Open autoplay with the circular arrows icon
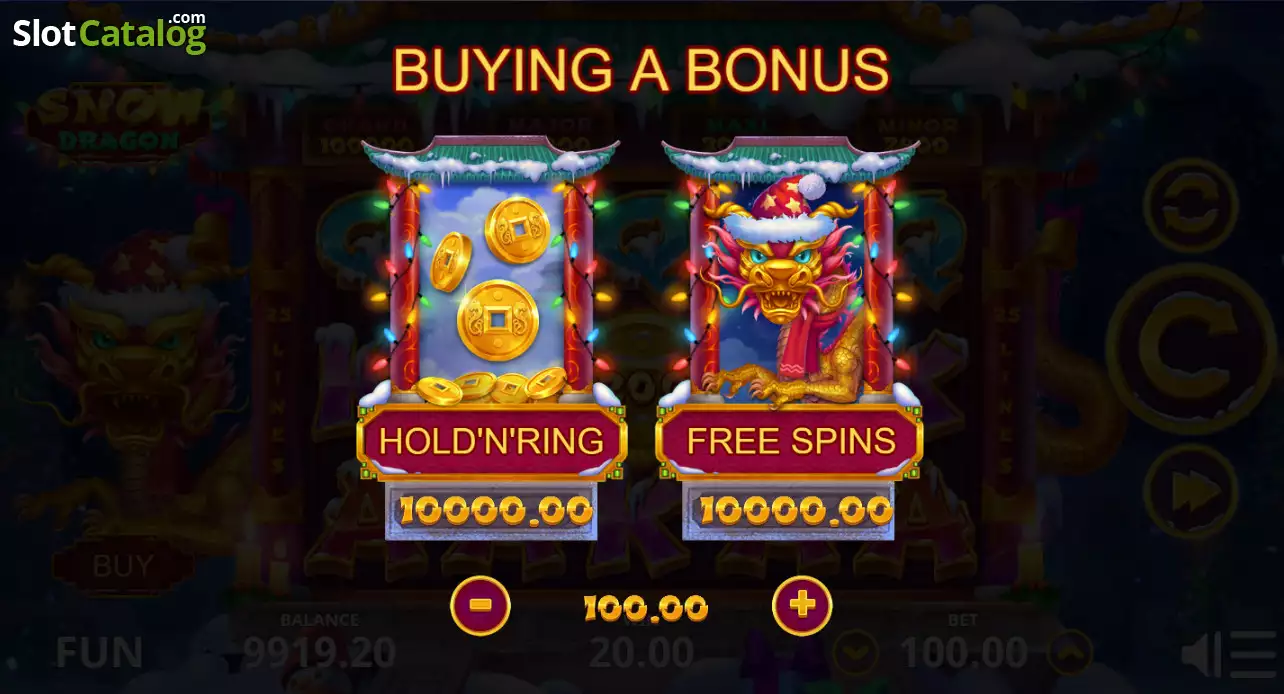Image resolution: width=1284 pixels, height=694 pixels. click(1190, 206)
